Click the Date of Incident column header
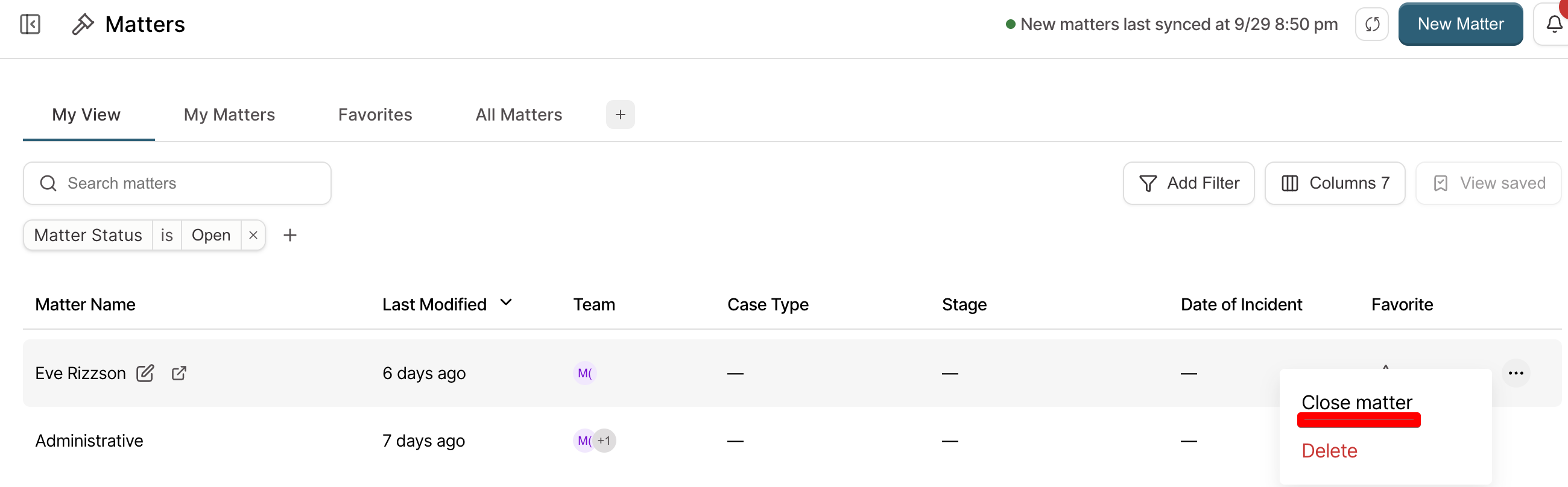The height and width of the screenshot is (487, 1568). tap(1241, 304)
